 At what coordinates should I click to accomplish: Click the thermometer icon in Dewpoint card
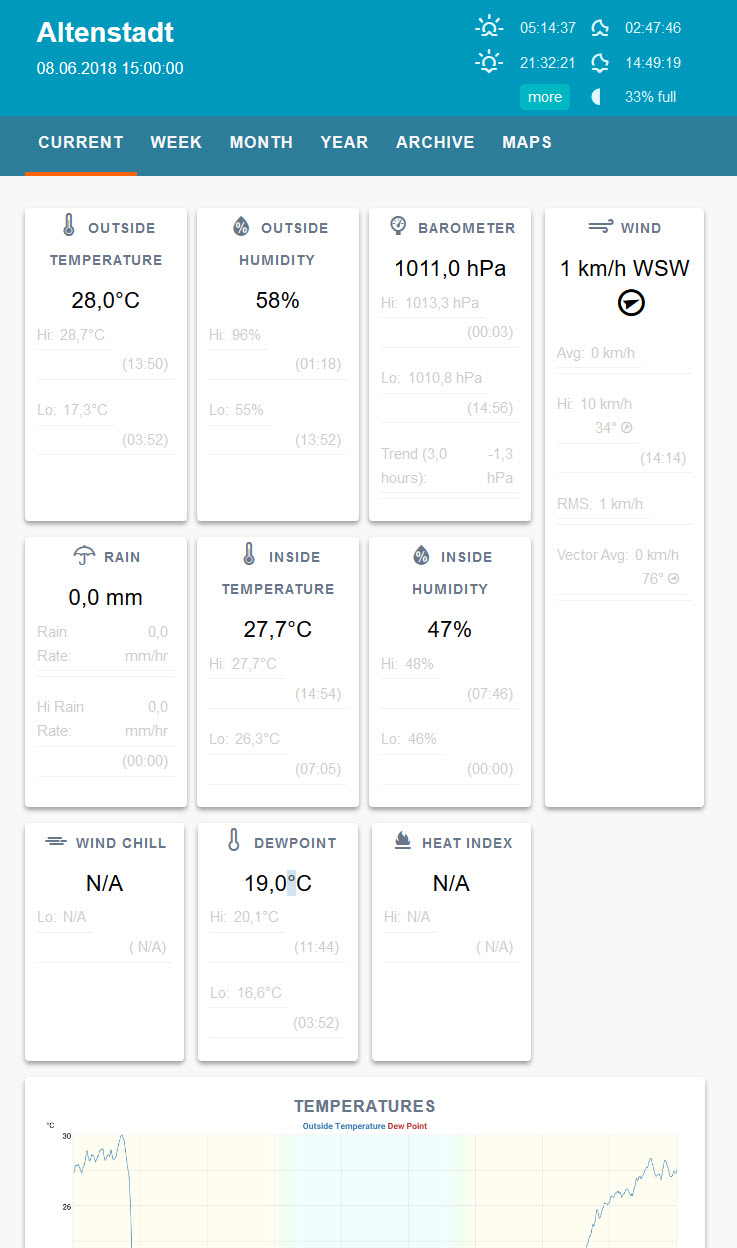pyautogui.click(x=234, y=841)
